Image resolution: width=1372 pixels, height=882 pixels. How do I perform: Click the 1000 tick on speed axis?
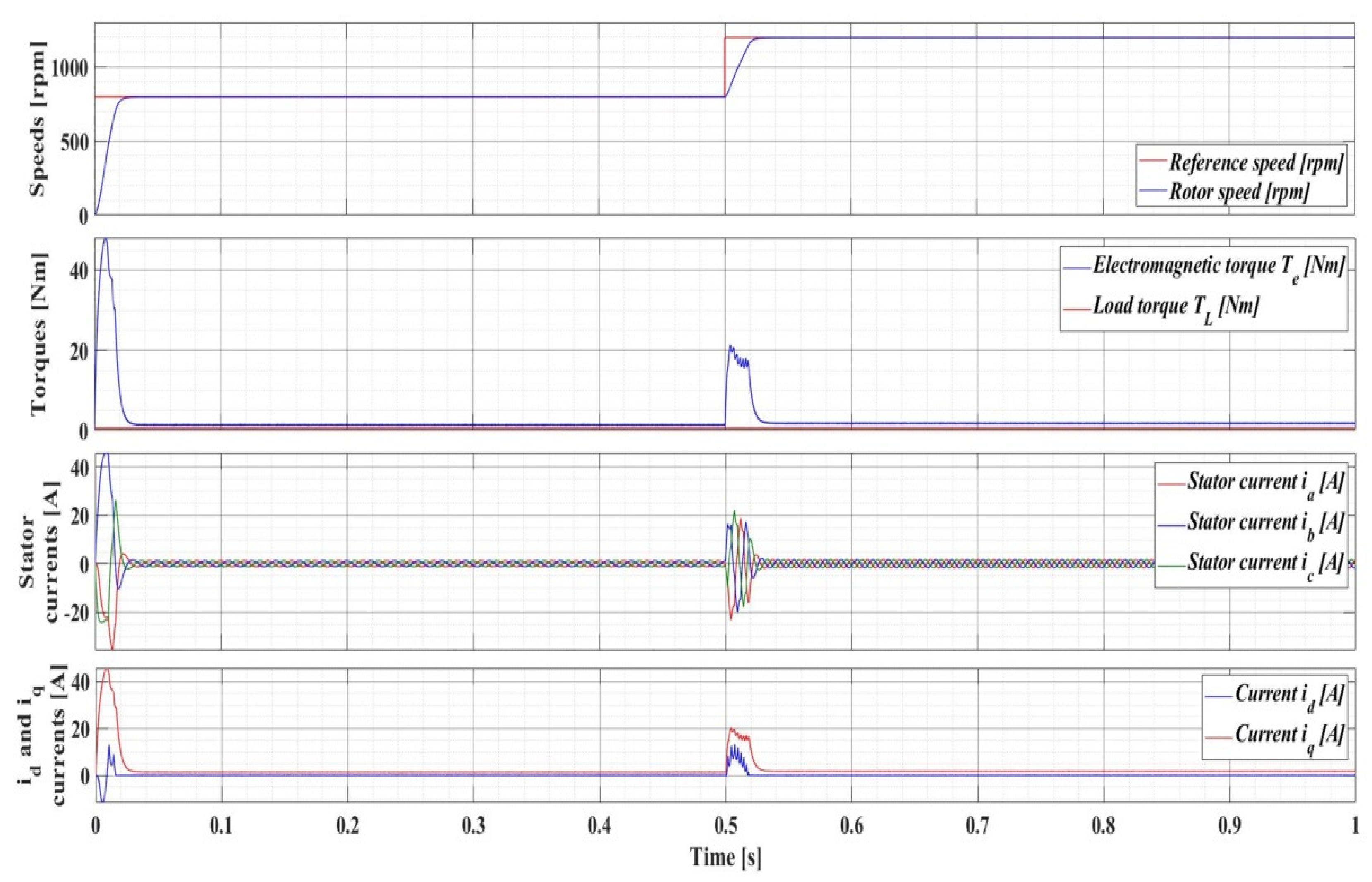(x=69, y=67)
